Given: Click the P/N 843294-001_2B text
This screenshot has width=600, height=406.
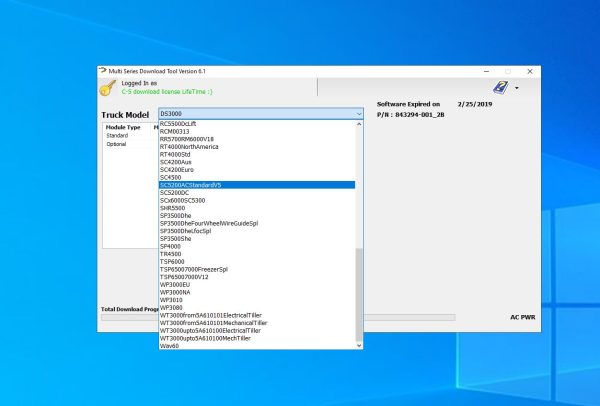Looking at the screenshot, I should pos(411,114).
